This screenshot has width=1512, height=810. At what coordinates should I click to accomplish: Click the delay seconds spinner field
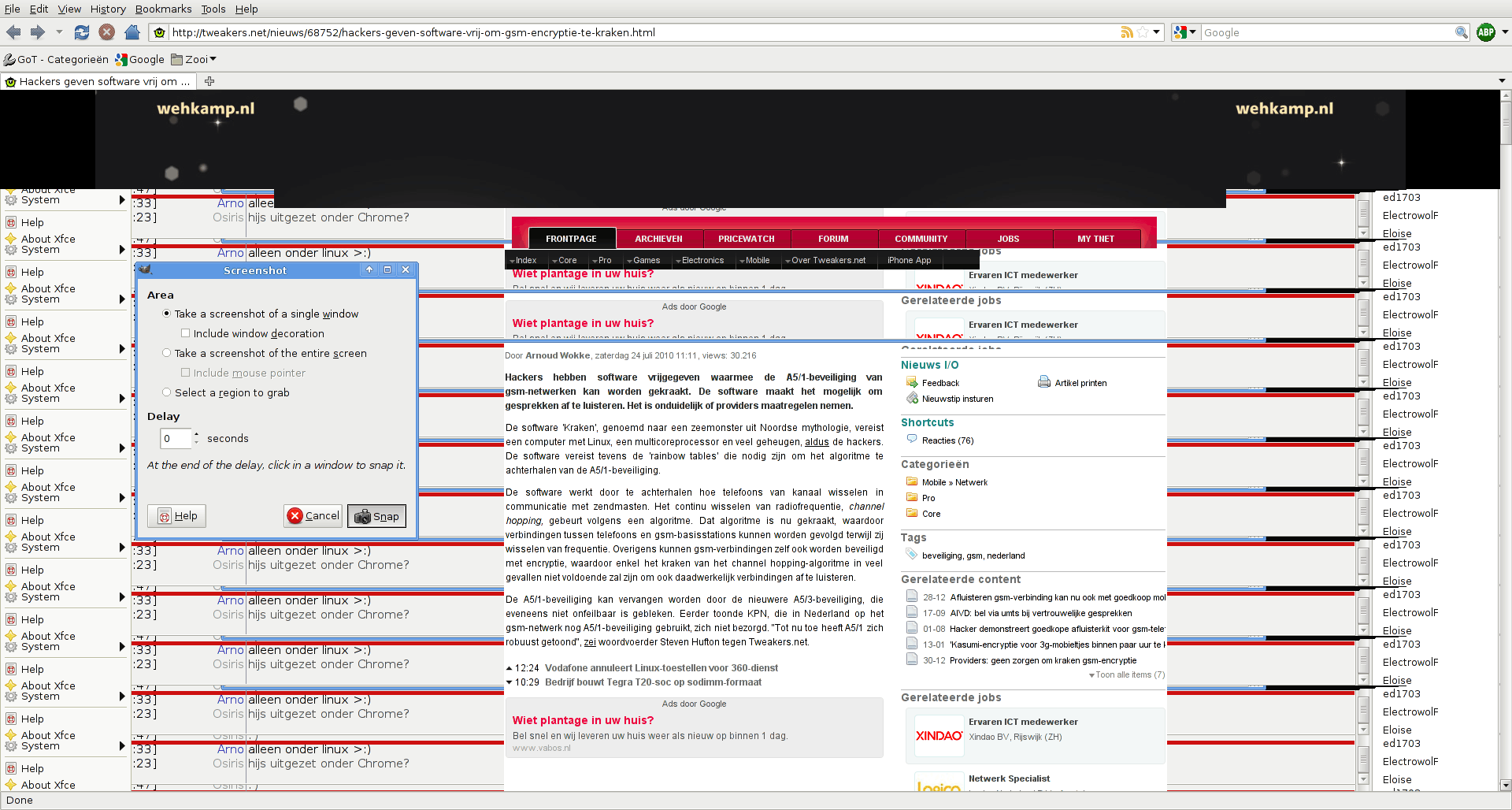tap(176, 438)
